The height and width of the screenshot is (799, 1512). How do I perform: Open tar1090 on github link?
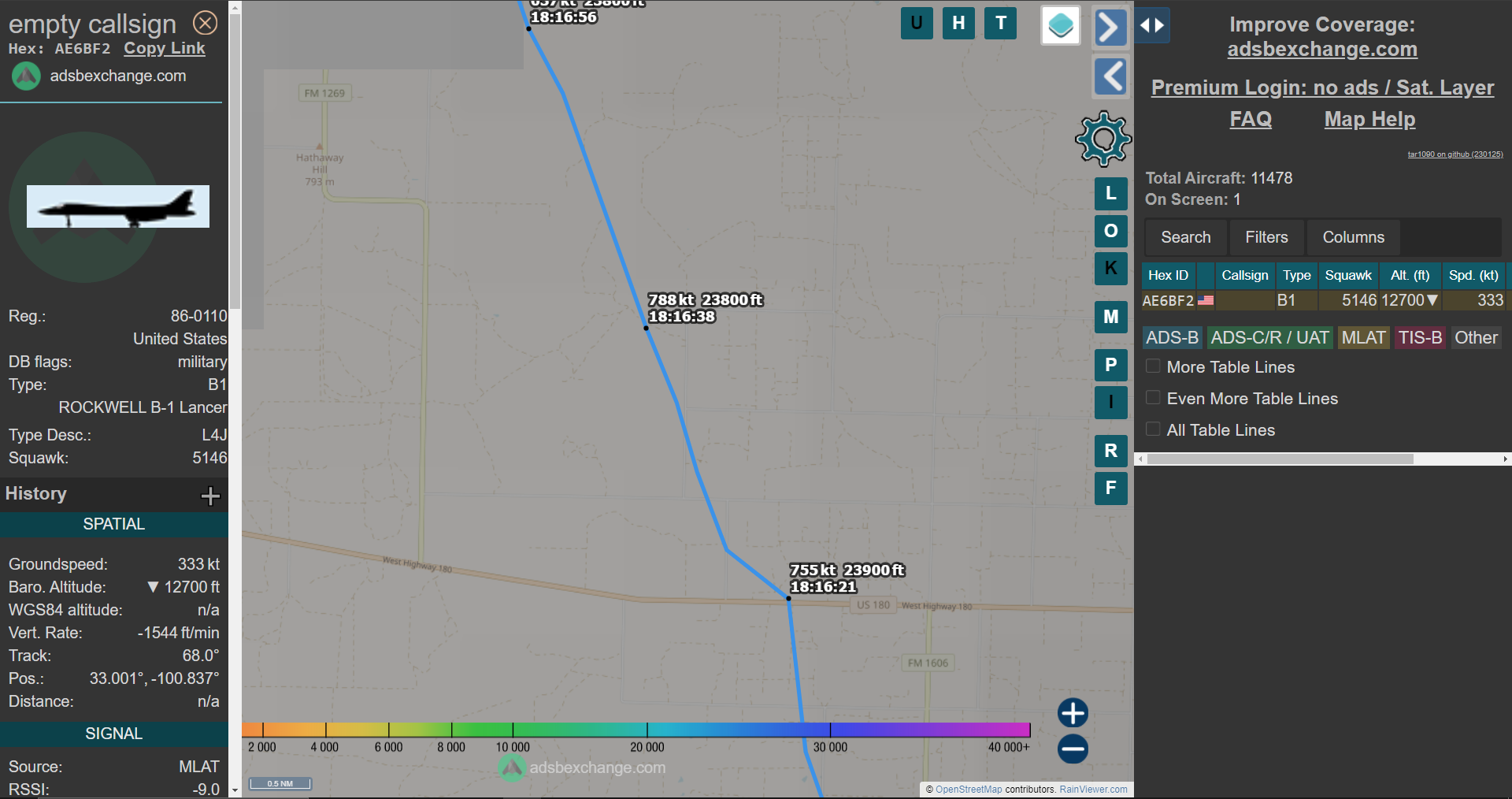[1455, 154]
